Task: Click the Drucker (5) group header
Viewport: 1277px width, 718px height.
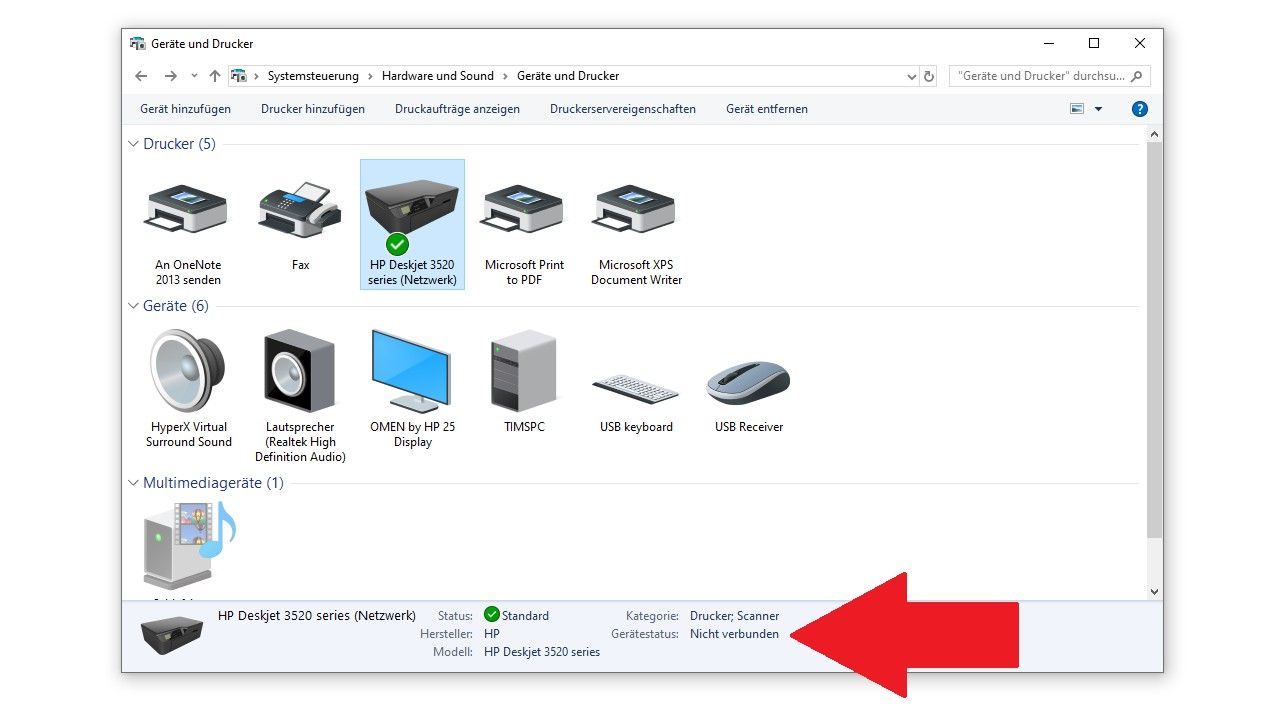Action: coord(179,144)
